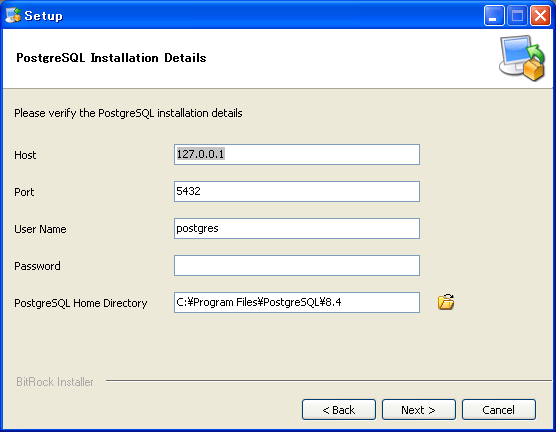556x432 pixels.
Task: Click the 'PostgreSQL Home Directory' label
Action: click(x=80, y=303)
